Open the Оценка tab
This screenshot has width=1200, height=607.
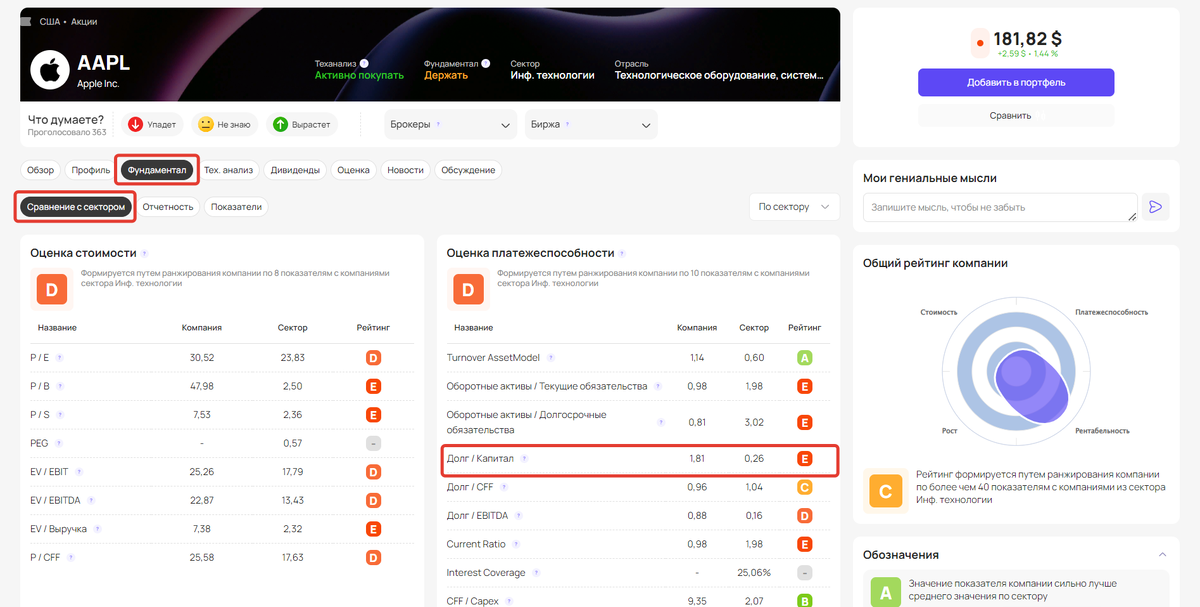[x=354, y=170]
